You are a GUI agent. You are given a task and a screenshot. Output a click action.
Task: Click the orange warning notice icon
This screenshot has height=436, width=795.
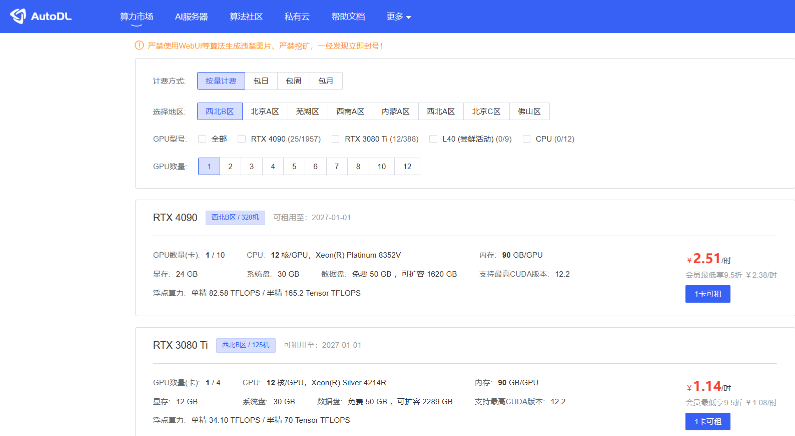[139, 46]
